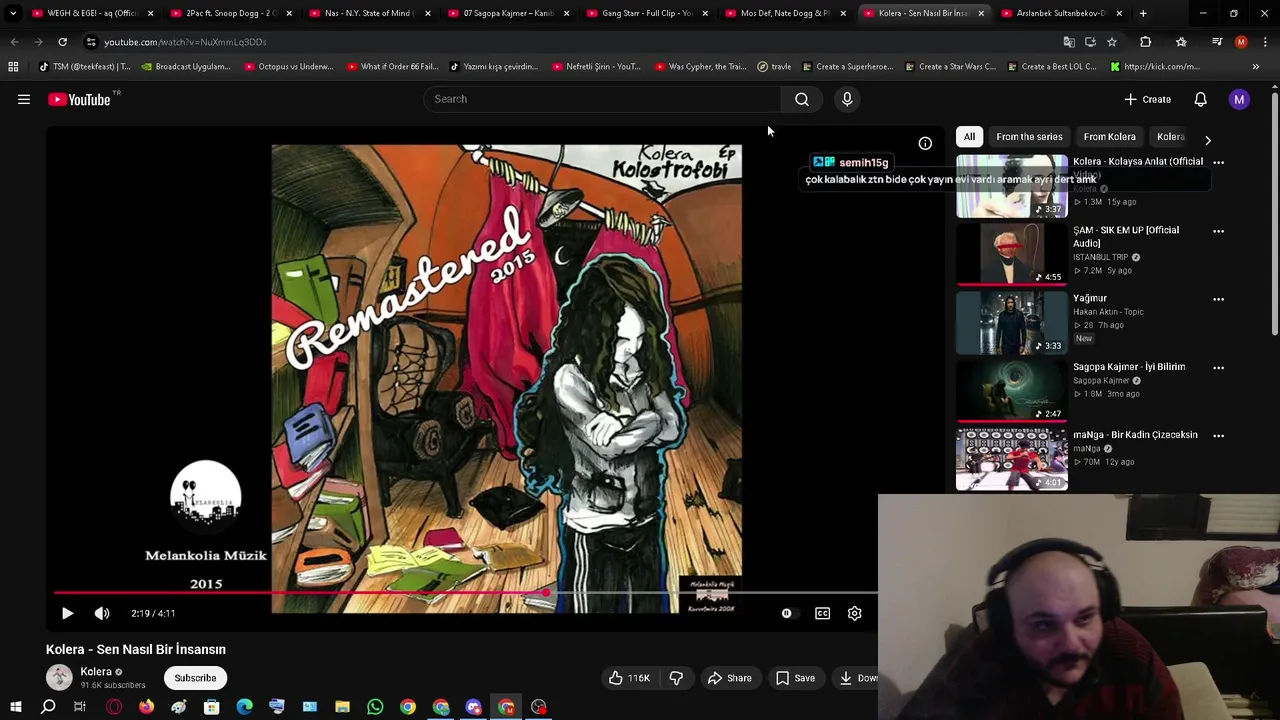Select the From Kolera chip

click(x=1109, y=137)
